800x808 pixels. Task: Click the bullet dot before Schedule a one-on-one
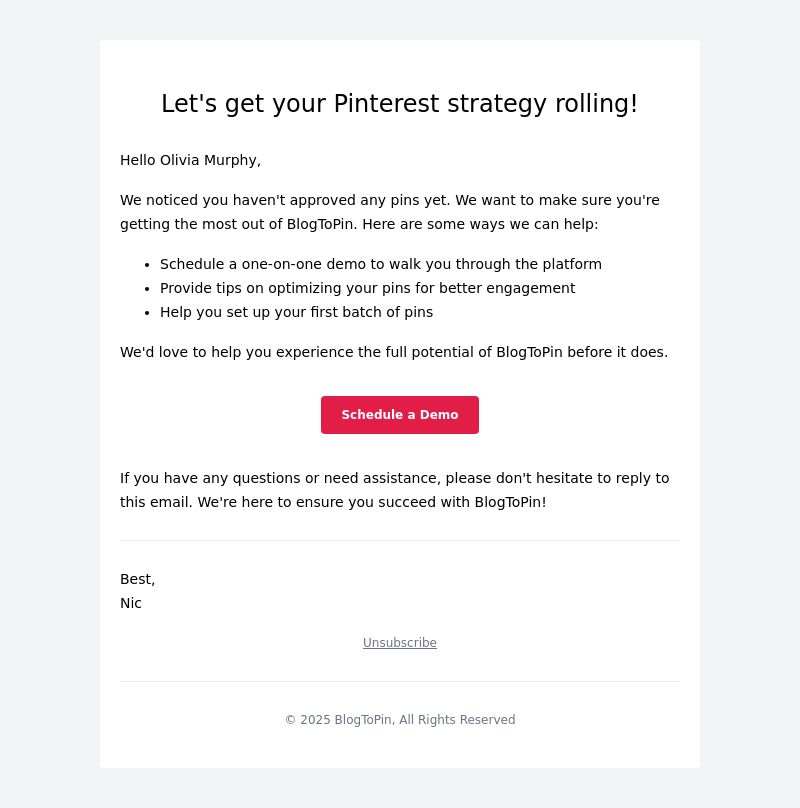coord(147,265)
